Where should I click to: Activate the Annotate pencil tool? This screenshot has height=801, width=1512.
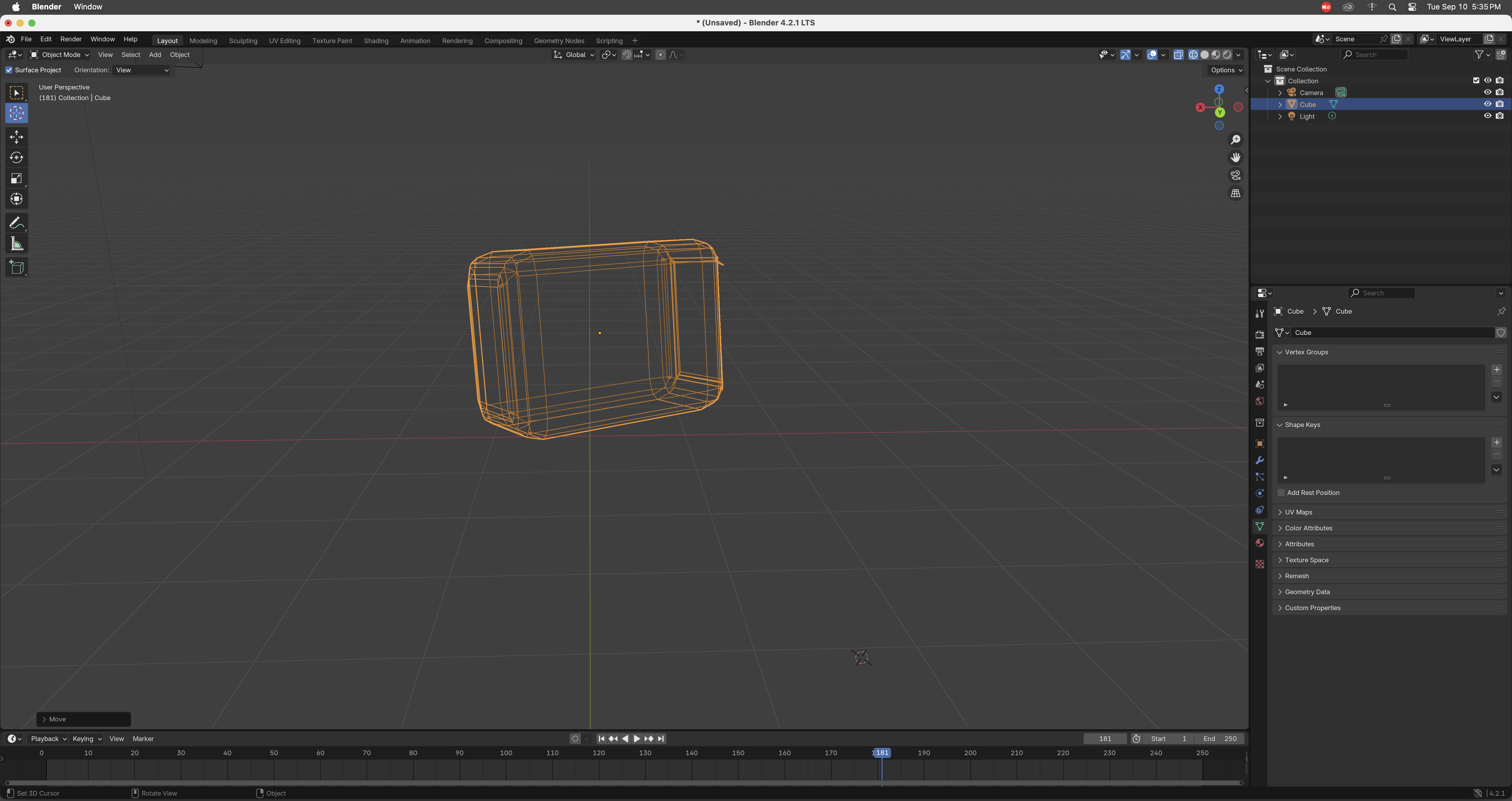pos(17,223)
